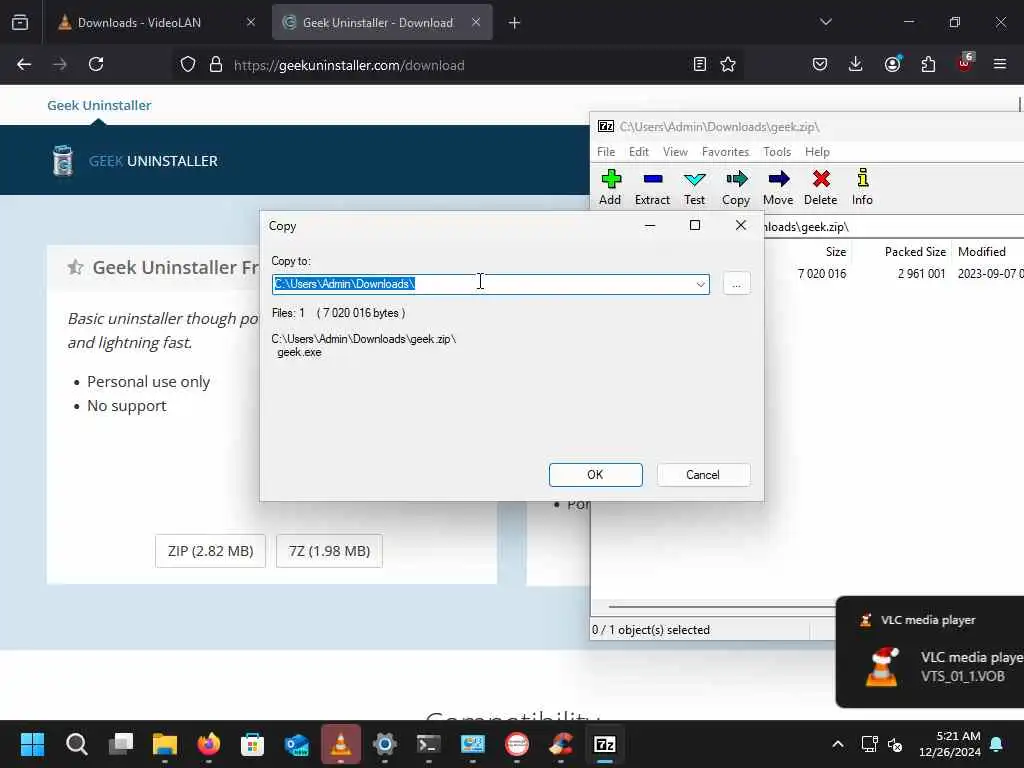Go back in Firefox
Screen dimensions: 1024x768
24,64
